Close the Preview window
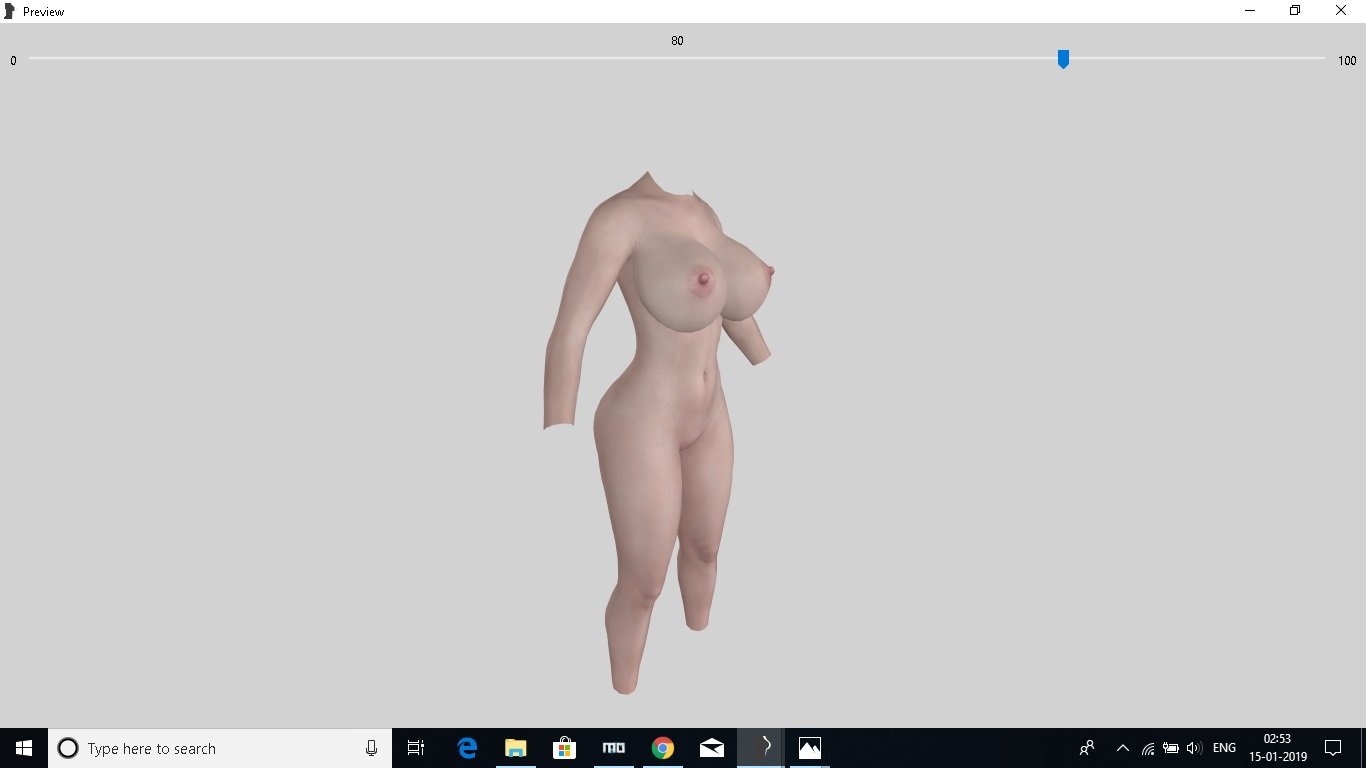This screenshot has width=1366, height=768. coord(1341,11)
